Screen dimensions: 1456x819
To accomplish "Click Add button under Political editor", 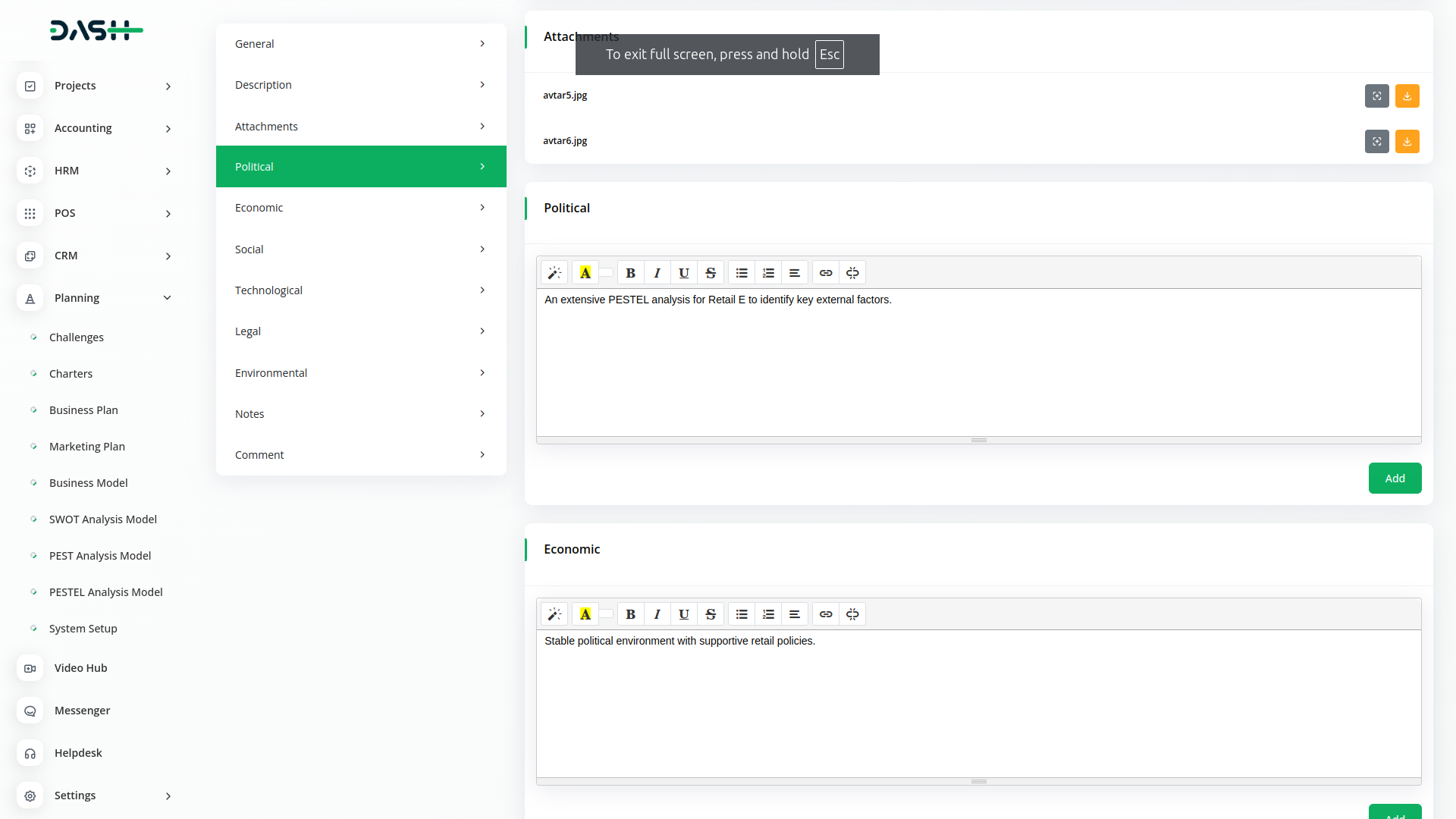I will click(1394, 479).
